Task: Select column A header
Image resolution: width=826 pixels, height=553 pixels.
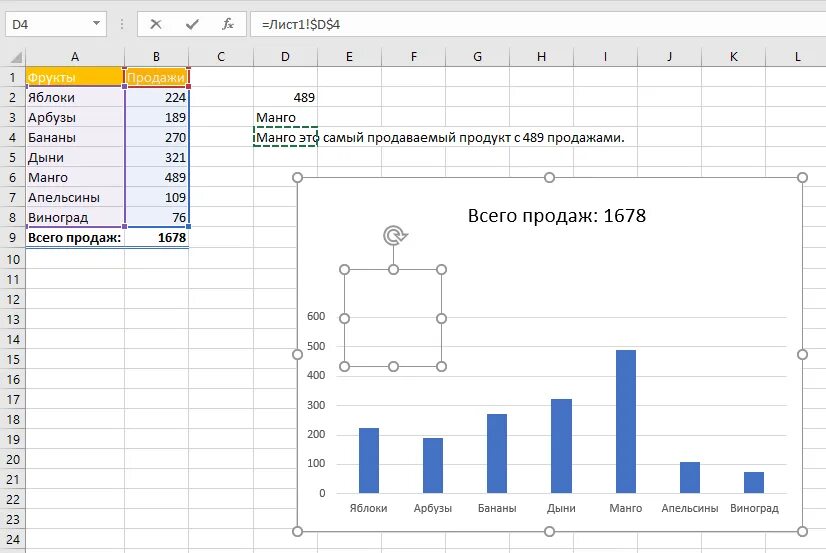Action: pos(75,56)
